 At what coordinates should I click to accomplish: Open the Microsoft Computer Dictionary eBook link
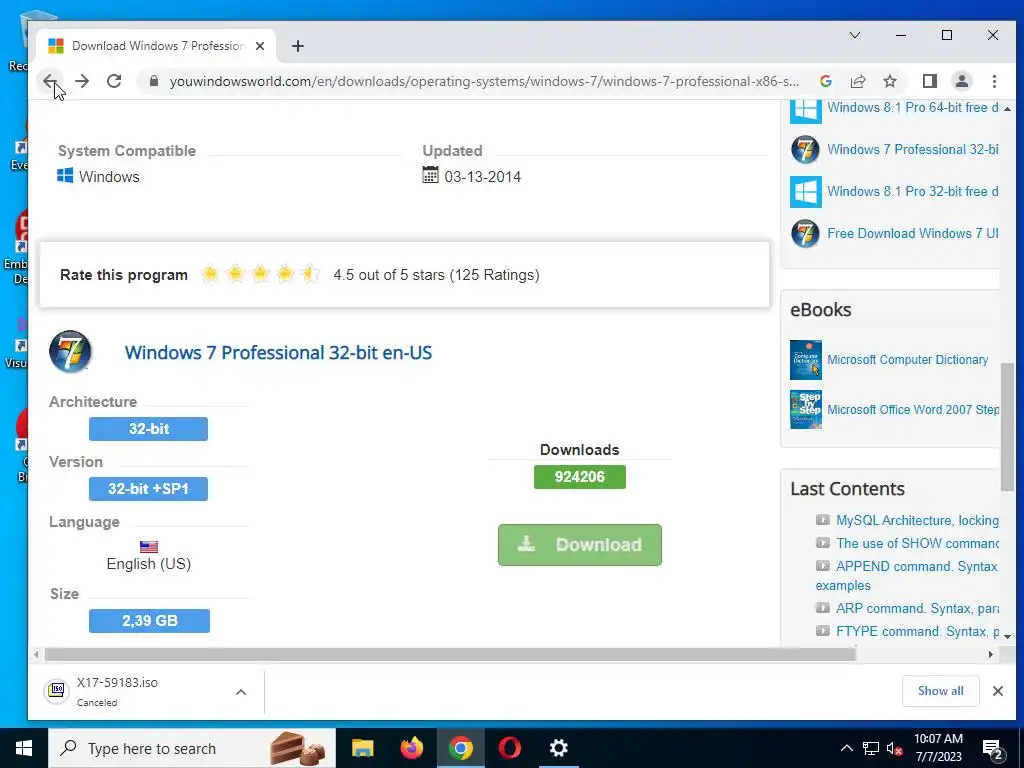908,359
